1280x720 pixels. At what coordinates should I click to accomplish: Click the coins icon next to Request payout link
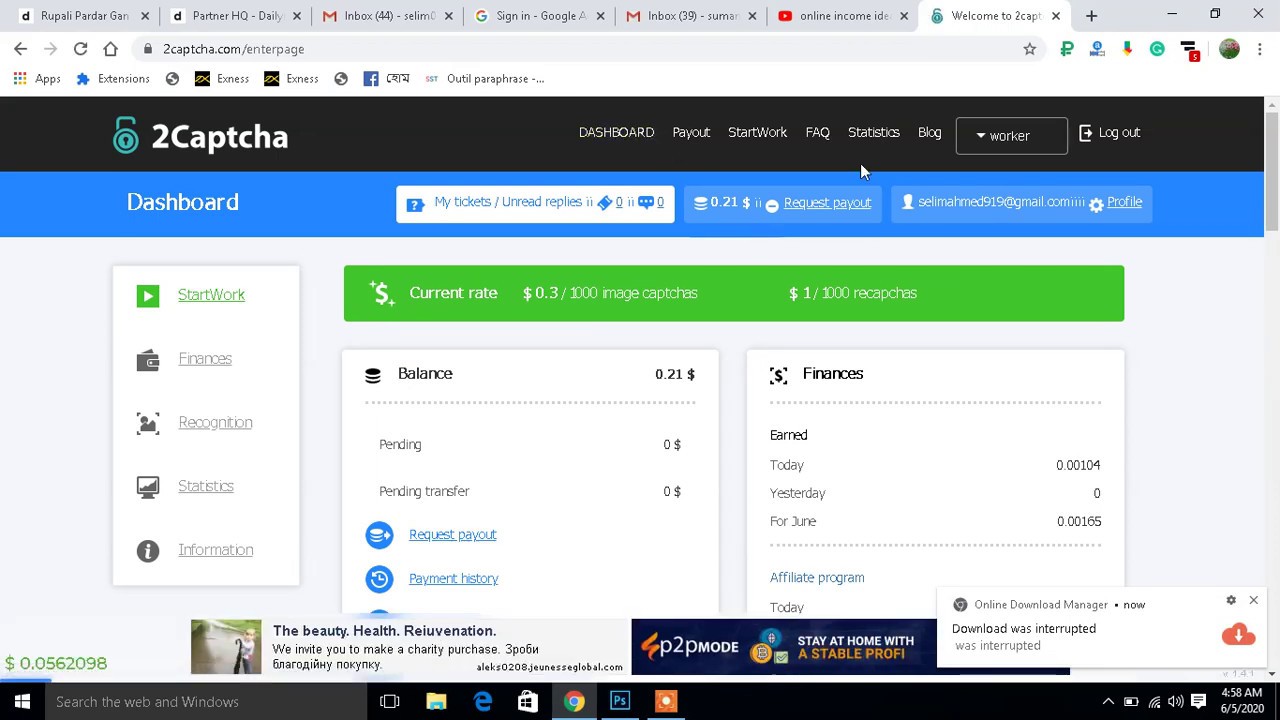pos(379,535)
